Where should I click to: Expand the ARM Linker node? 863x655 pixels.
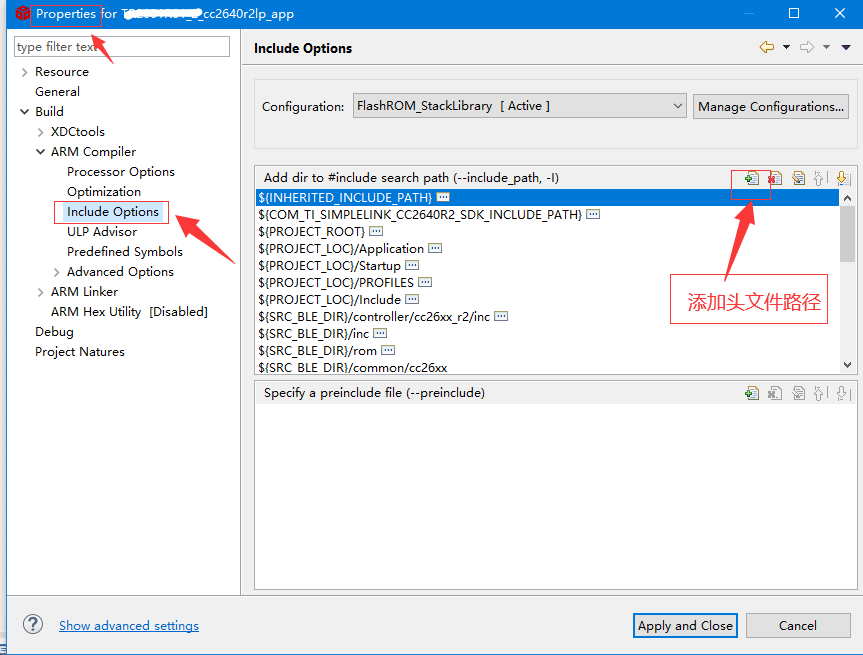point(40,292)
